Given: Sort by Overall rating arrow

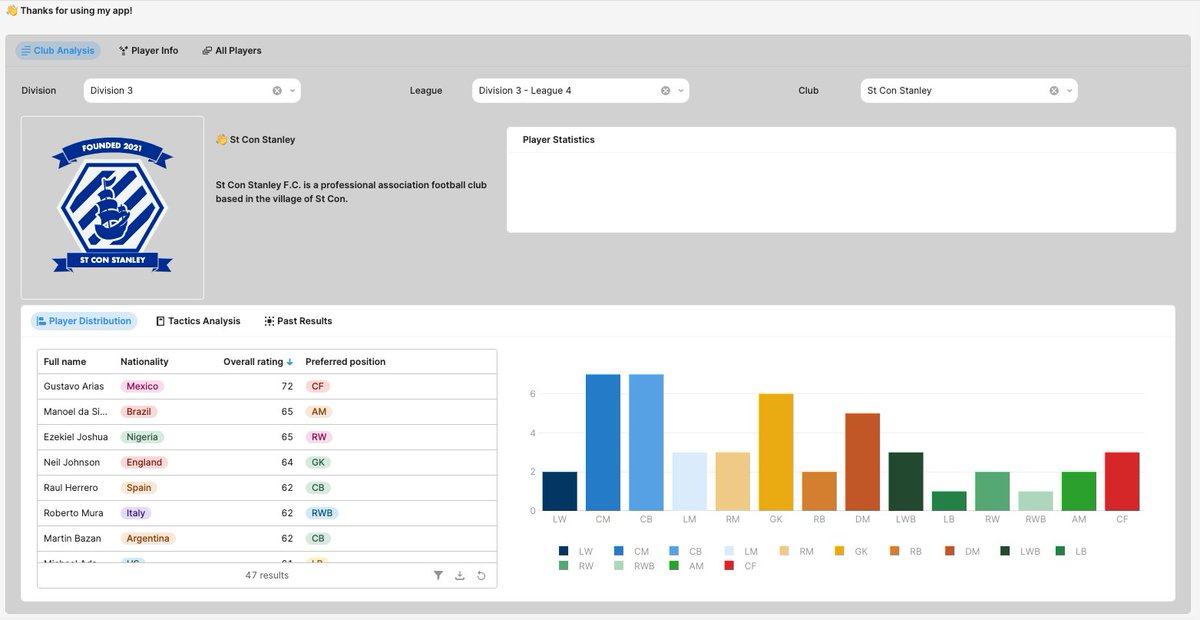Looking at the screenshot, I should [290, 362].
